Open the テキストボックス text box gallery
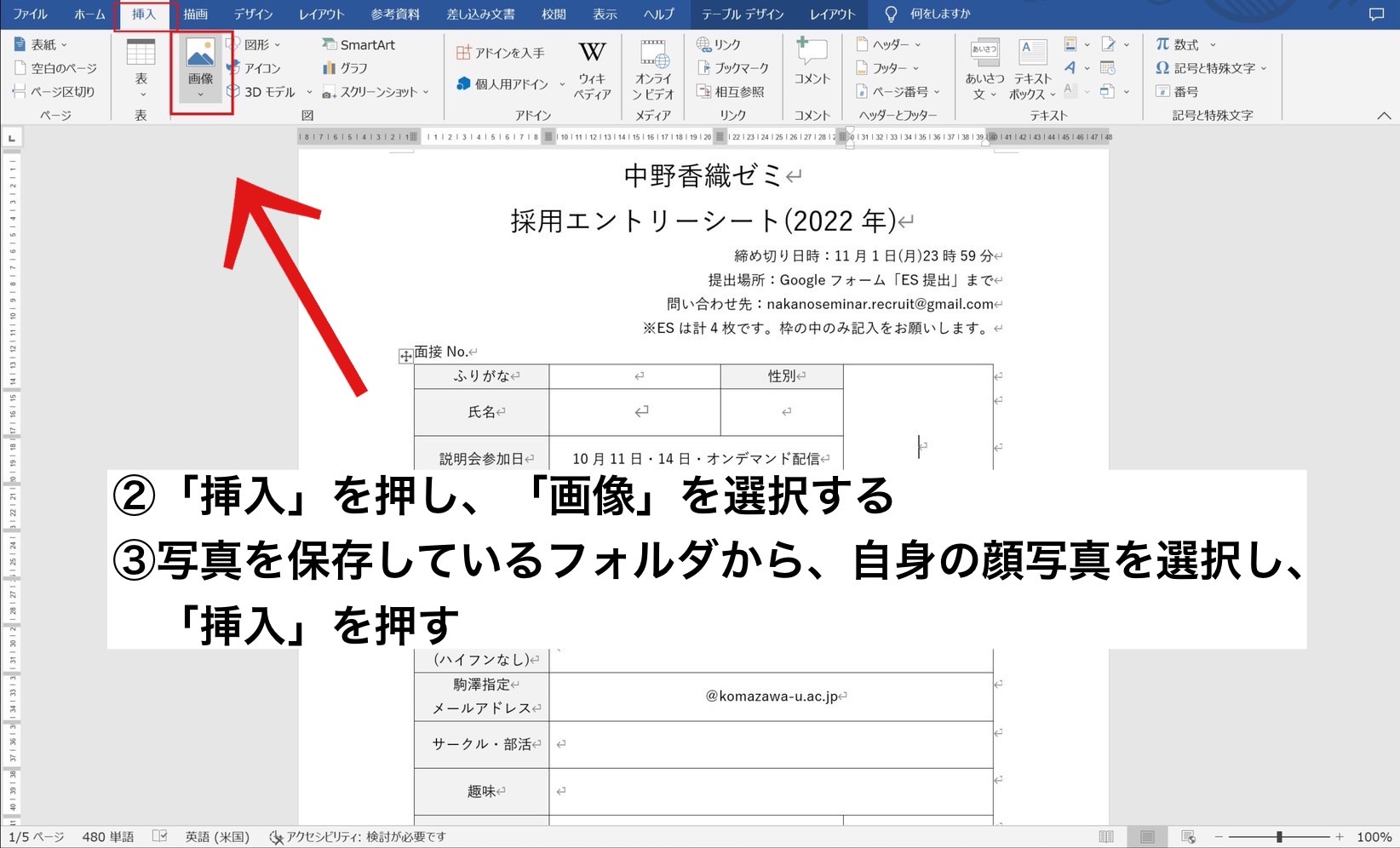Screen dimensions: 1400x848 1032,71
